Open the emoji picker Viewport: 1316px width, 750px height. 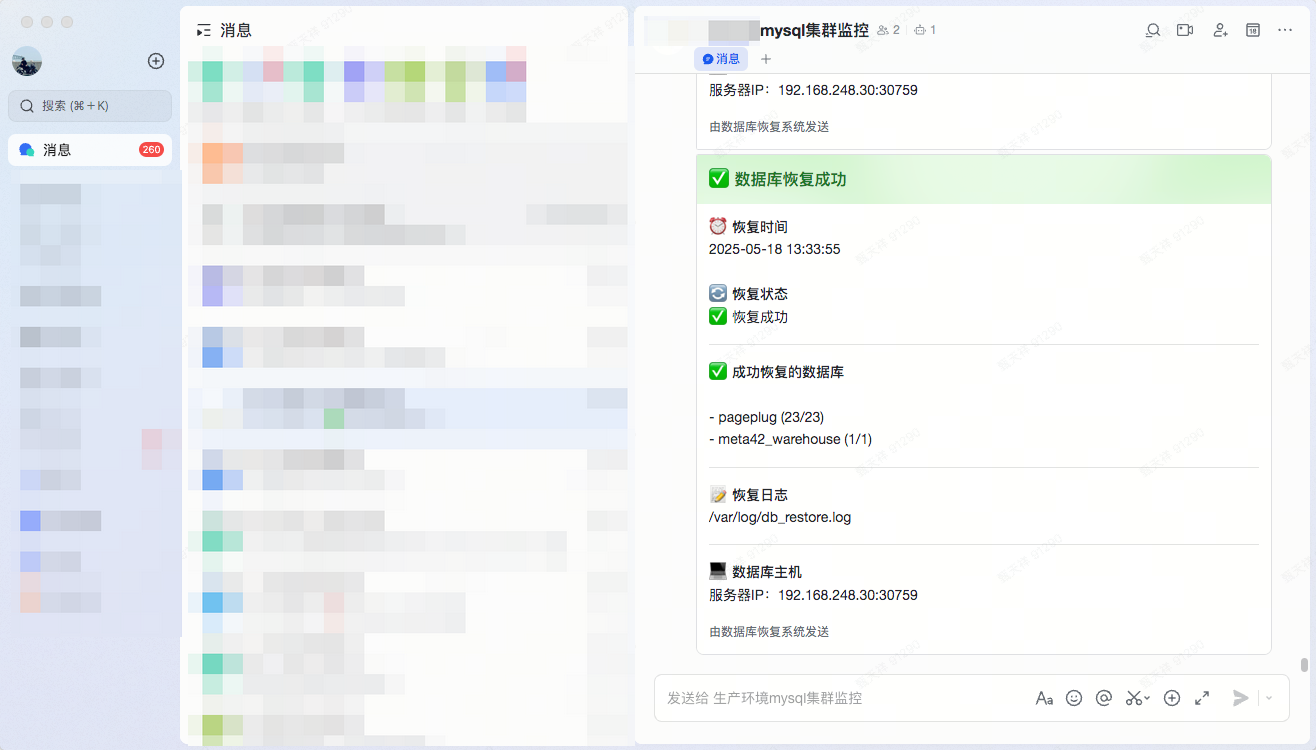click(1074, 697)
